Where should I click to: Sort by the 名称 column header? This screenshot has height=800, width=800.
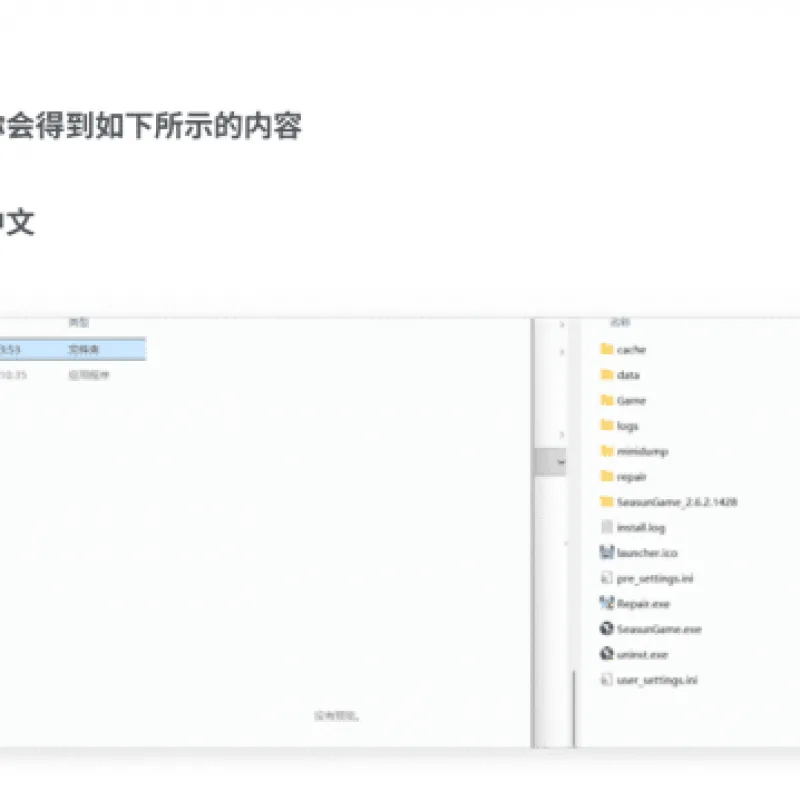pyautogui.click(x=620, y=322)
